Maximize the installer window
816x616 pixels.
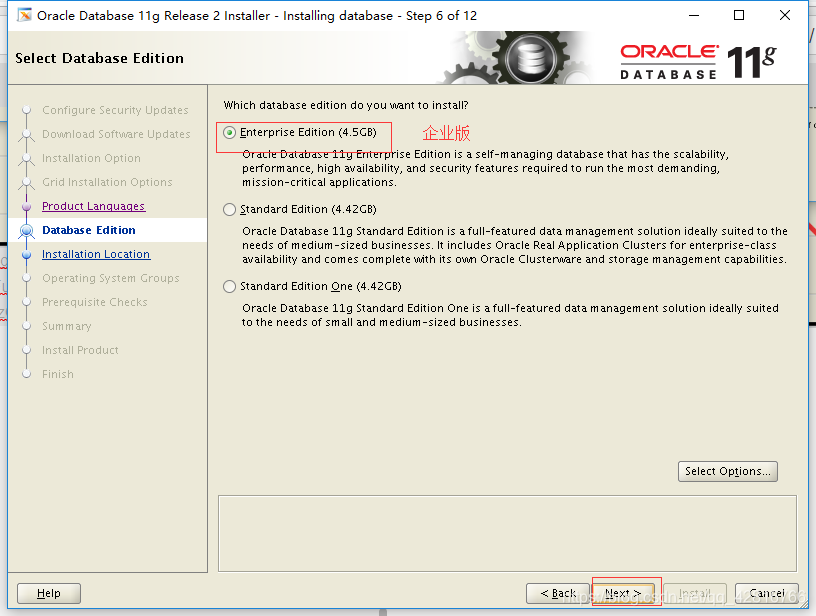739,15
